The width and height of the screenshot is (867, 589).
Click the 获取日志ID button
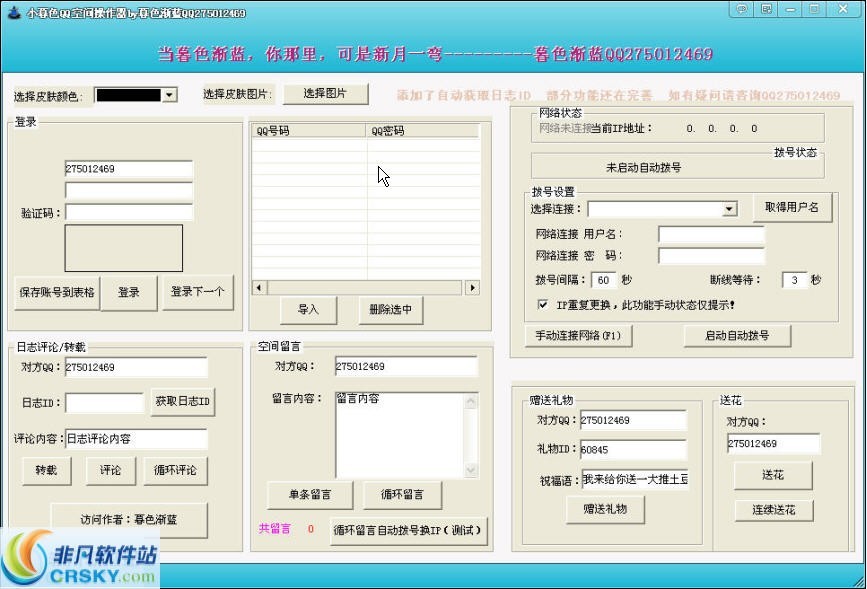pyautogui.click(x=182, y=402)
